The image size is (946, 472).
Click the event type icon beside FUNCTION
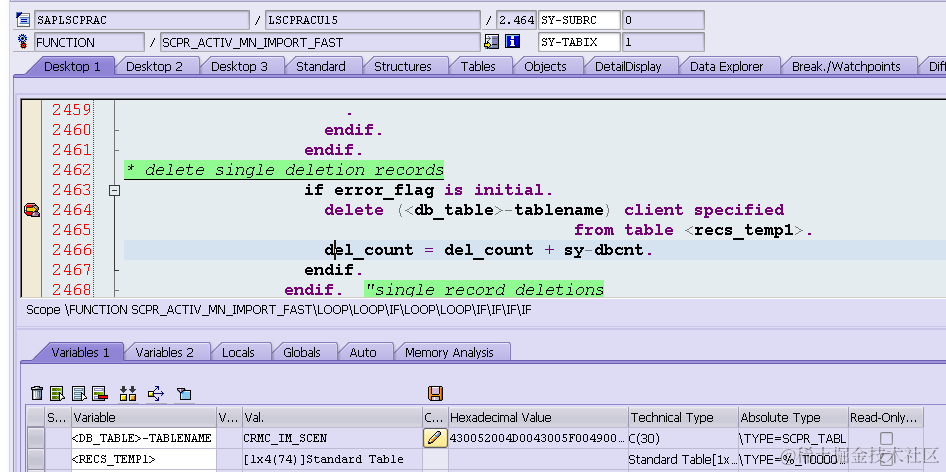[23, 42]
